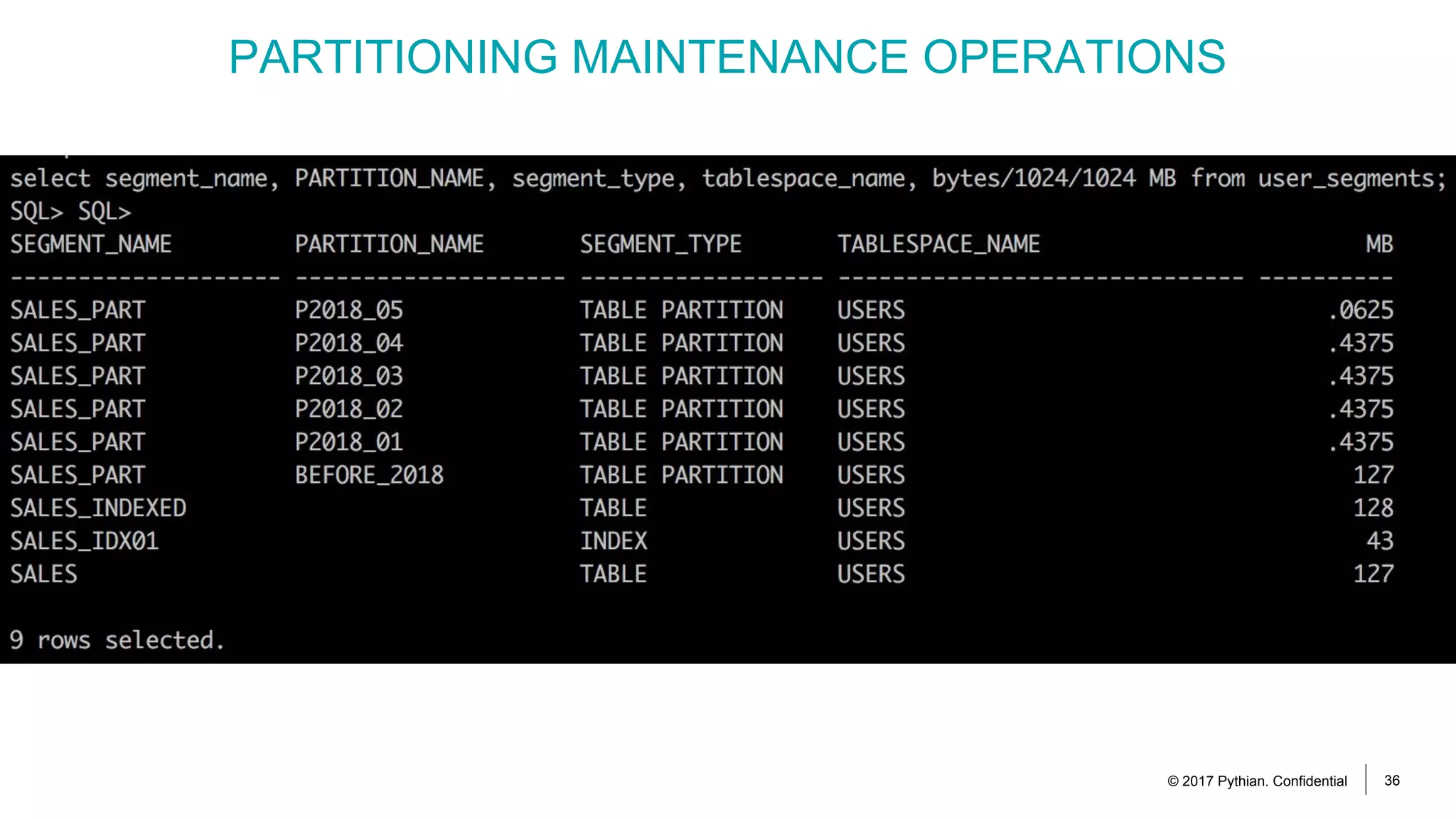Viewport: 1456px width, 819px height.
Task: Click USERS tablespace in the SALES row
Action: [871, 574]
